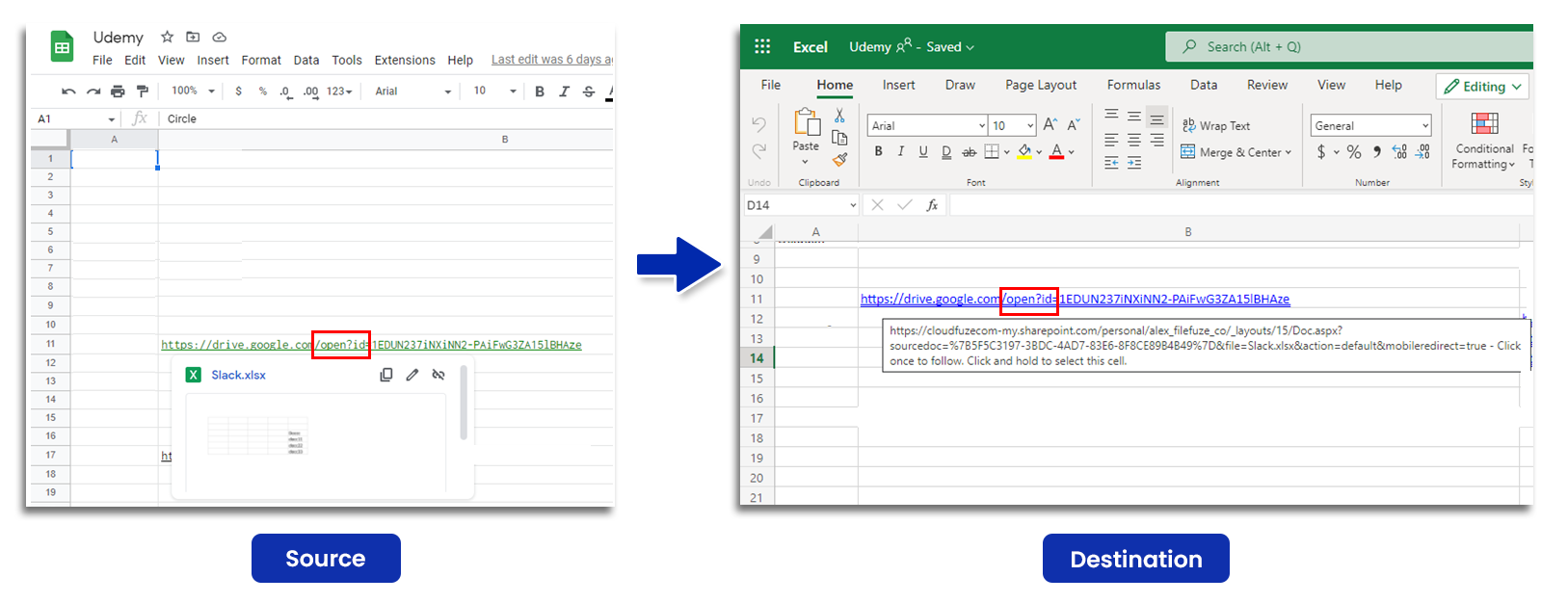Image resolution: width=1568 pixels, height=603 pixels.
Task: Decrease font size in Excel ribbon
Action: pos(1074,125)
